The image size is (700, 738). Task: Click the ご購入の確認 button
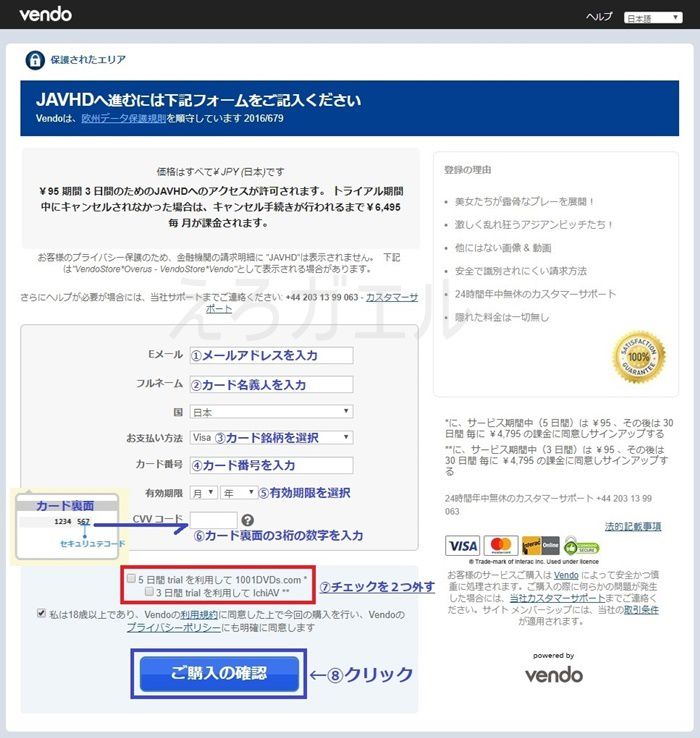(219, 674)
